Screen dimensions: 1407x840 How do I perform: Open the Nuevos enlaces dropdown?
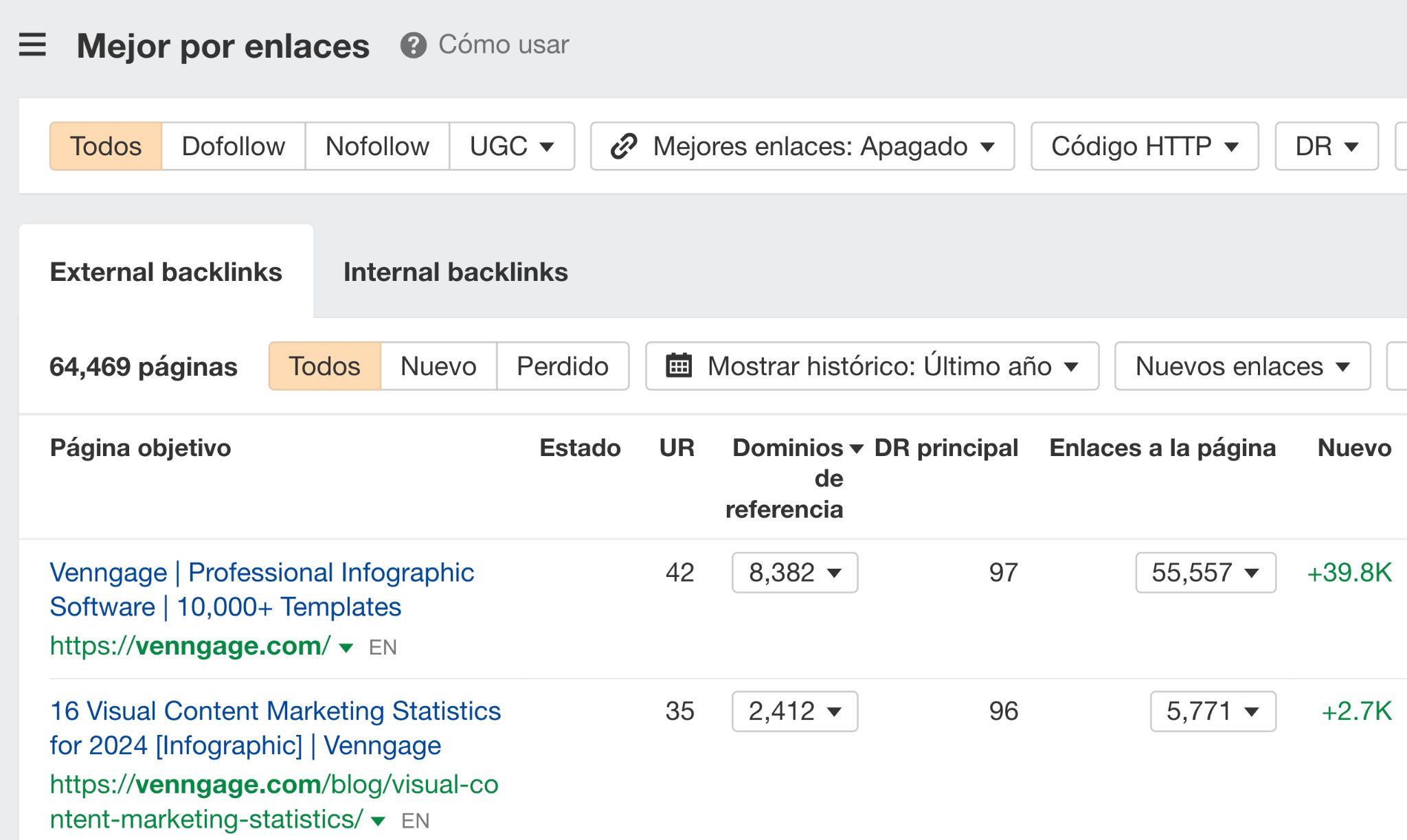[1241, 366]
